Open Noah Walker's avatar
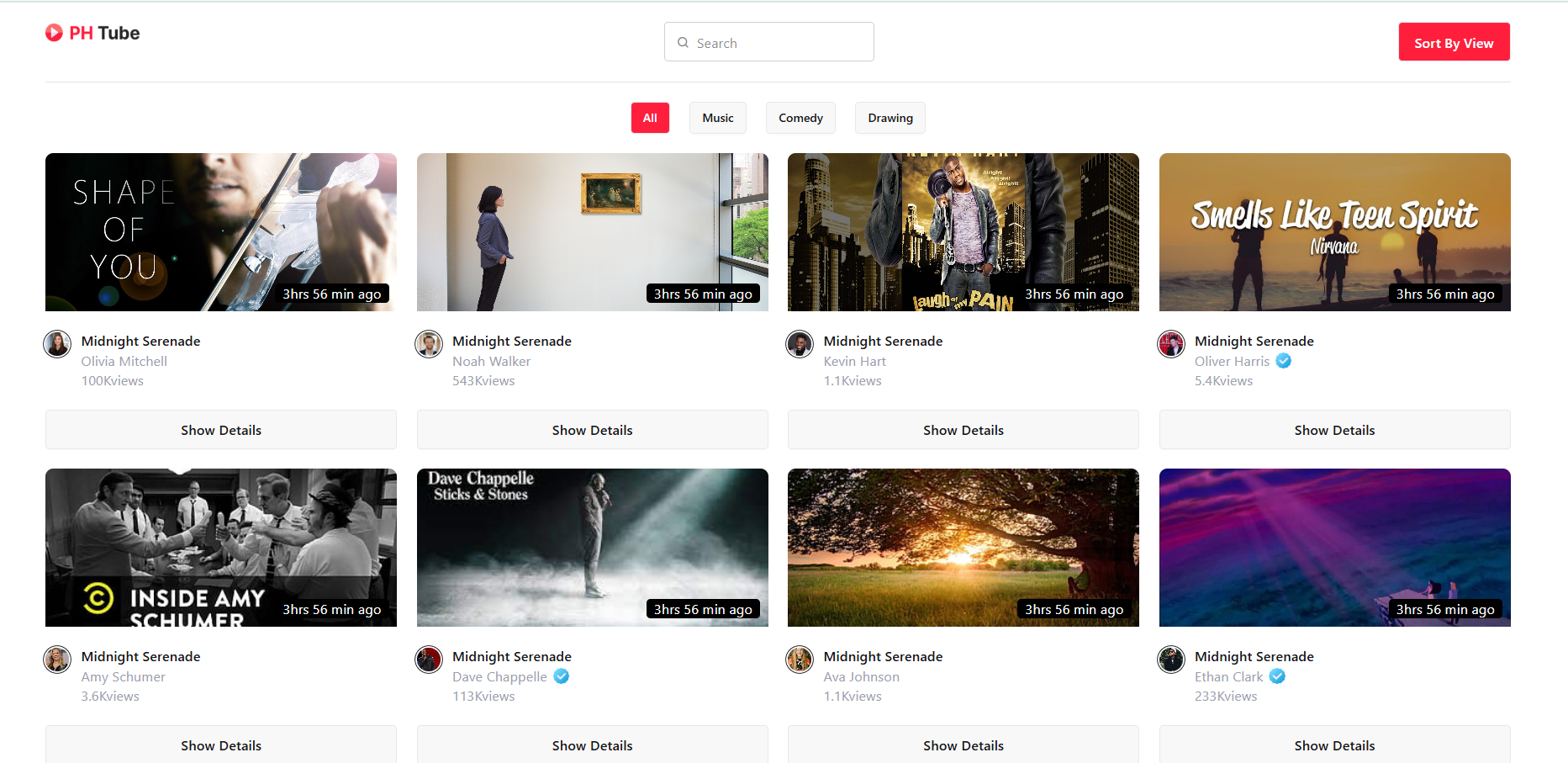 (429, 344)
